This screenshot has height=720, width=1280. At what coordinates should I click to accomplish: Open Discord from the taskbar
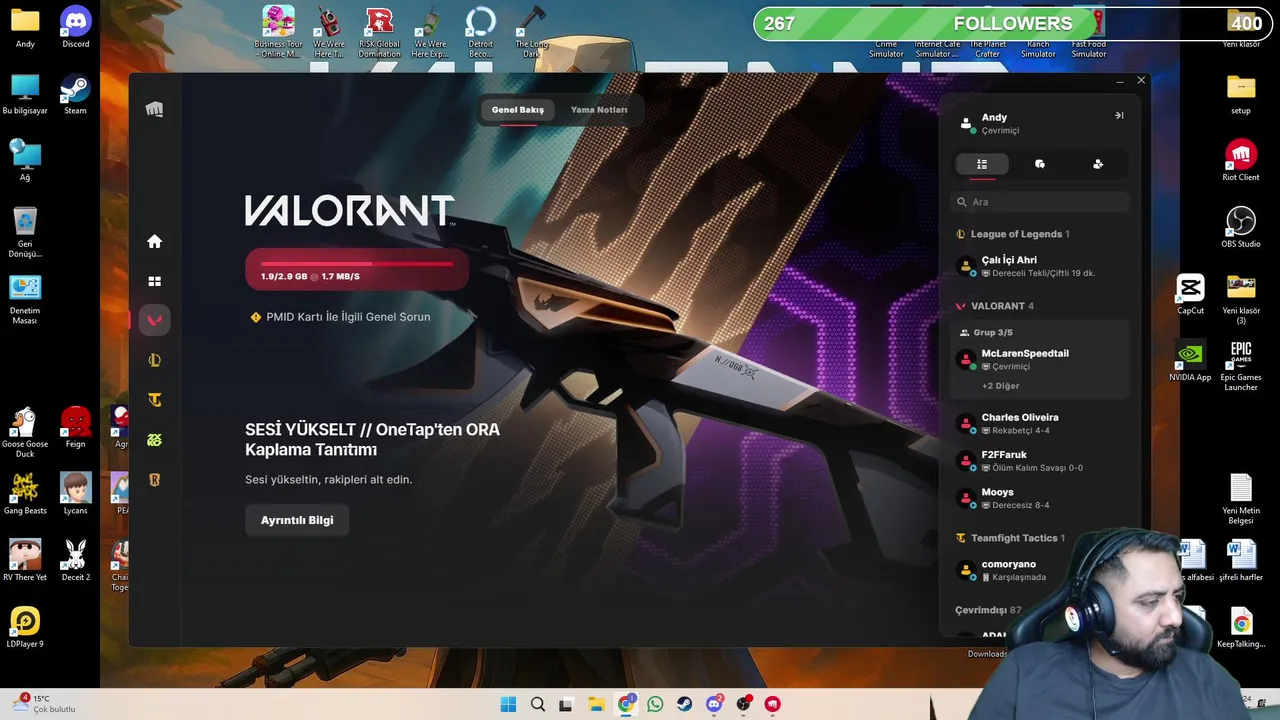point(714,704)
